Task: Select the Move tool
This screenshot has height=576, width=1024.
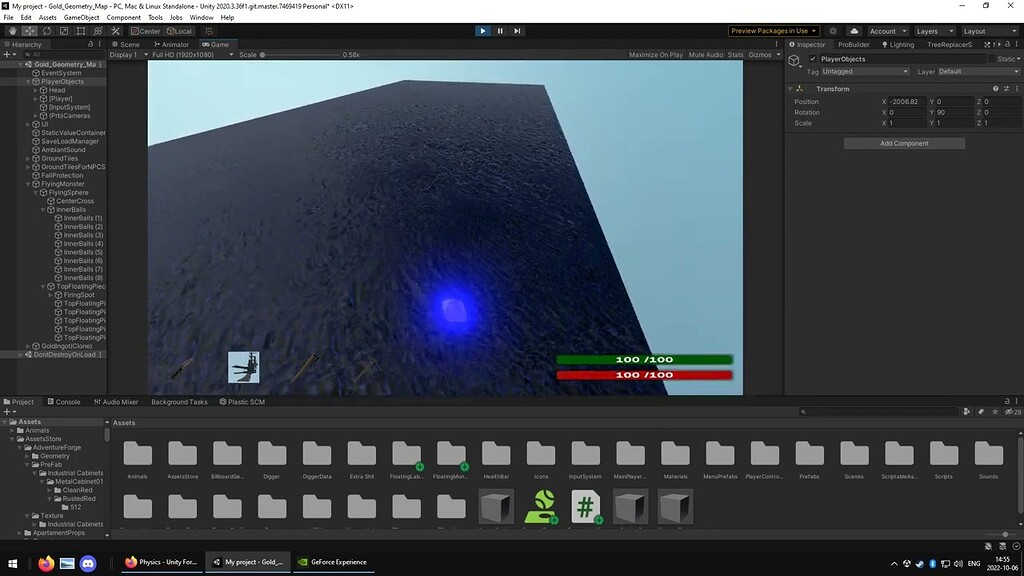Action: (30, 31)
